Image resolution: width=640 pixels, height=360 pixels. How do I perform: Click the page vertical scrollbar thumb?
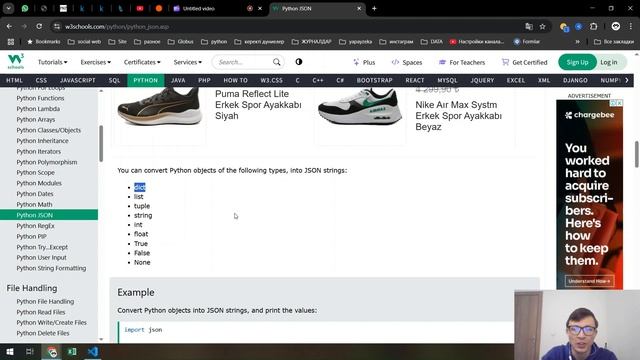pos(637,154)
